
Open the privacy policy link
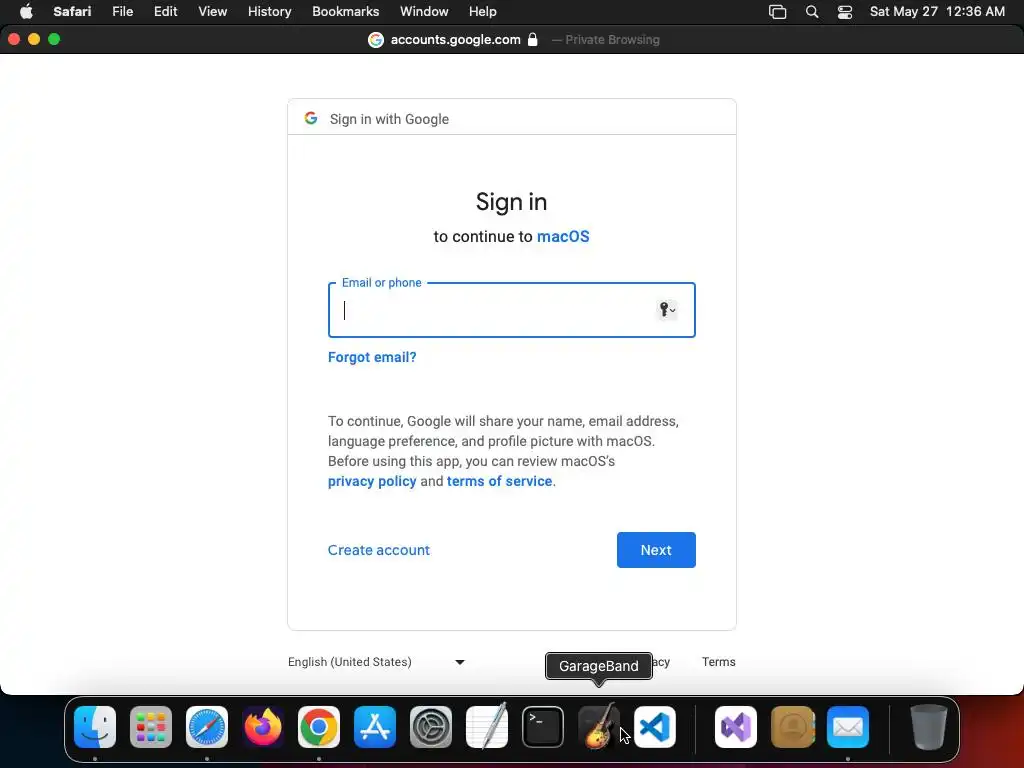click(372, 481)
